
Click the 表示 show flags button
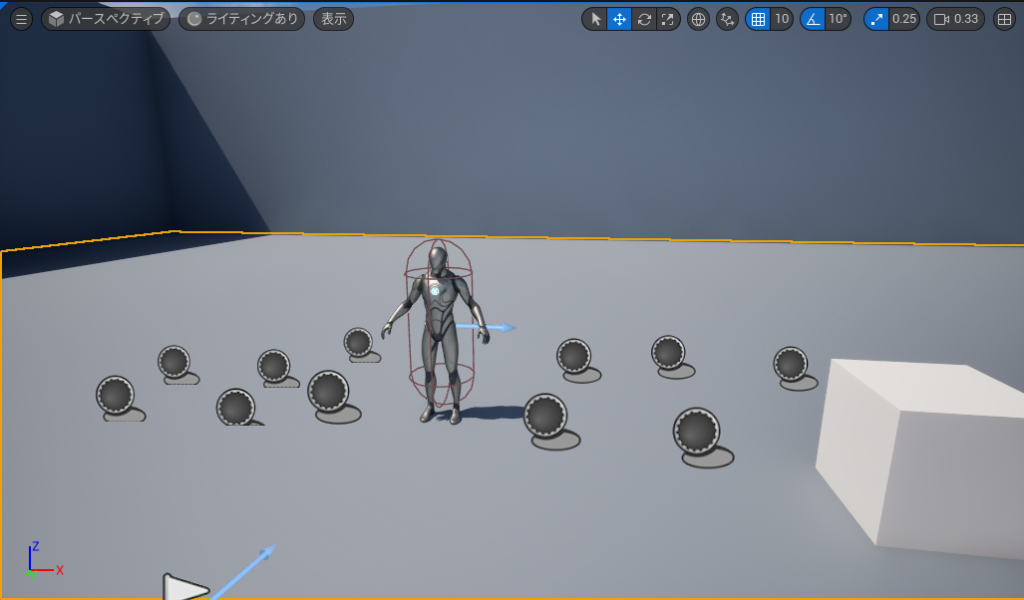(x=333, y=19)
